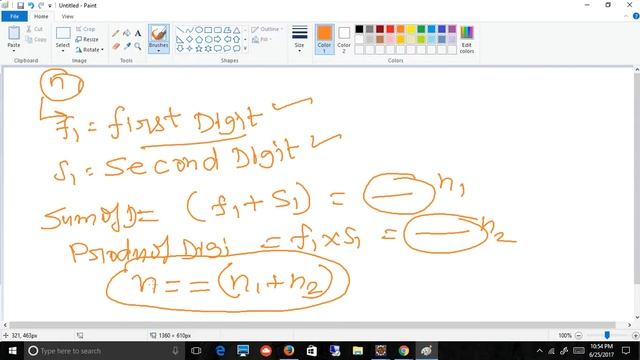Click the Redo arrow in title bar
Image resolution: width=640 pixels, height=360 pixels.
41,5
